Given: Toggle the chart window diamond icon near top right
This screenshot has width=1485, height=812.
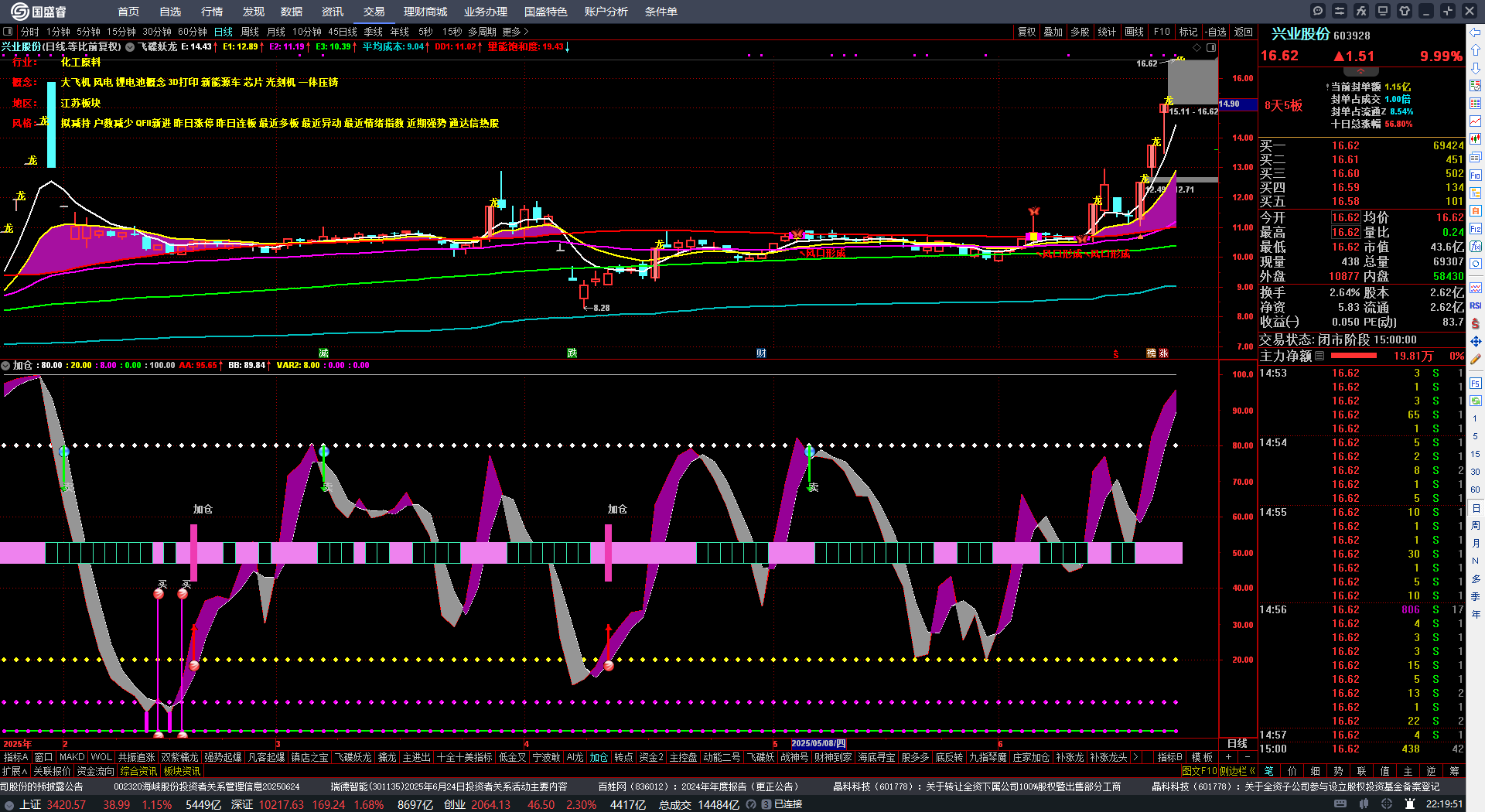Looking at the screenshot, I should point(1197,47).
